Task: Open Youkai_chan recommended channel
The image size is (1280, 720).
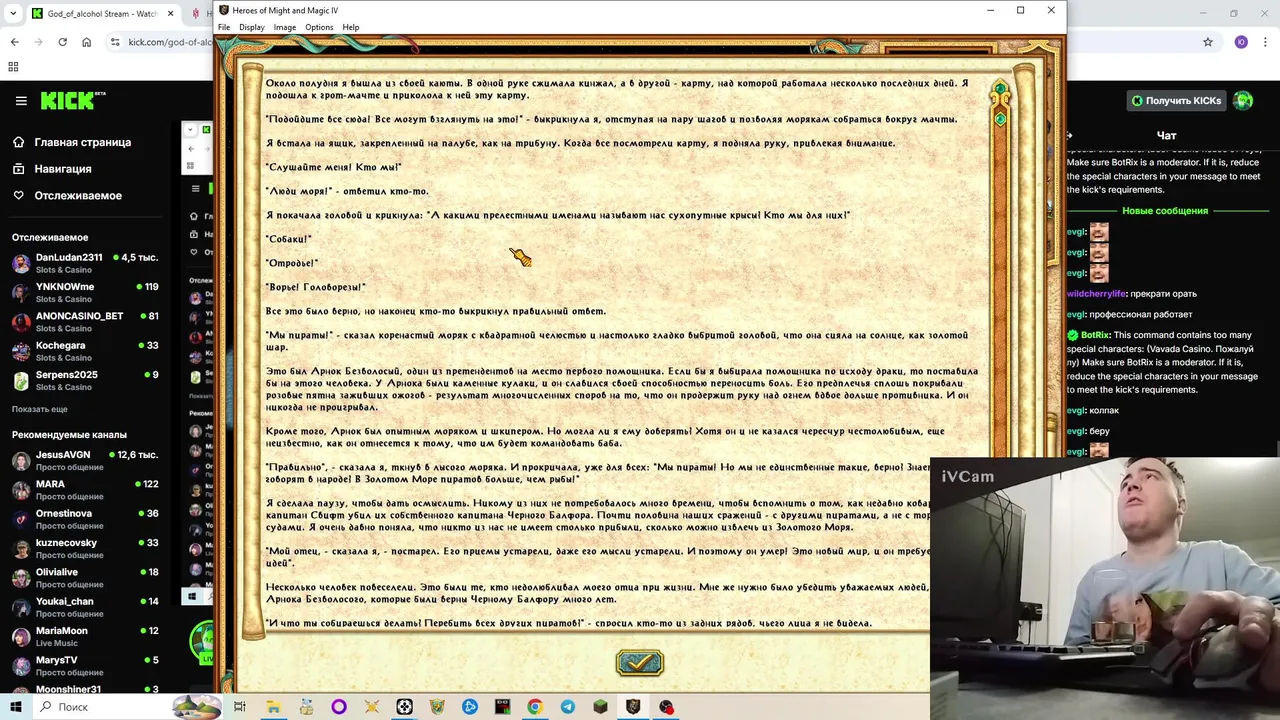Action: pos(85,607)
